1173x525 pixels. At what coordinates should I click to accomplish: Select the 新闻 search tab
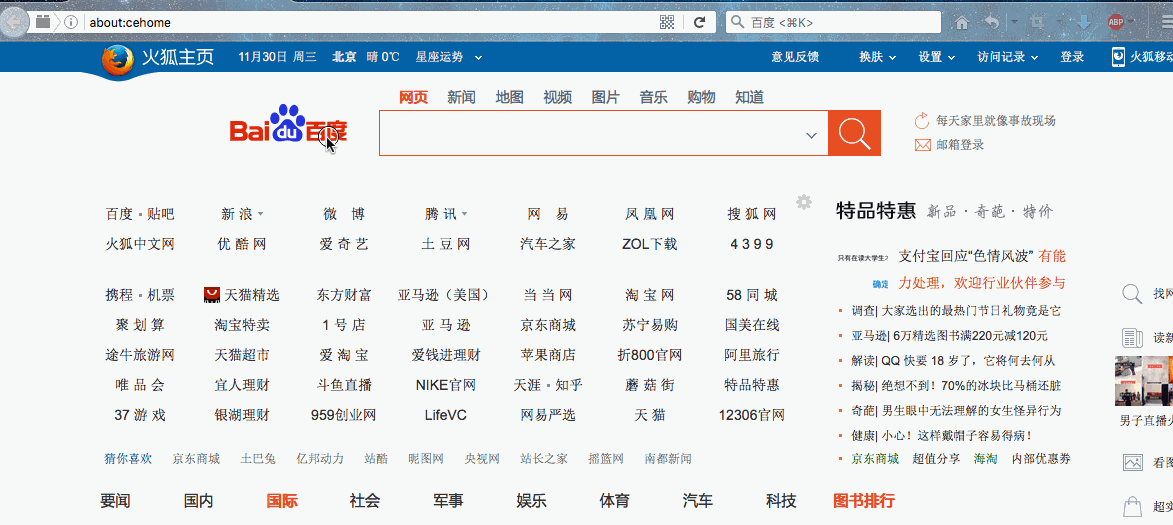click(462, 97)
